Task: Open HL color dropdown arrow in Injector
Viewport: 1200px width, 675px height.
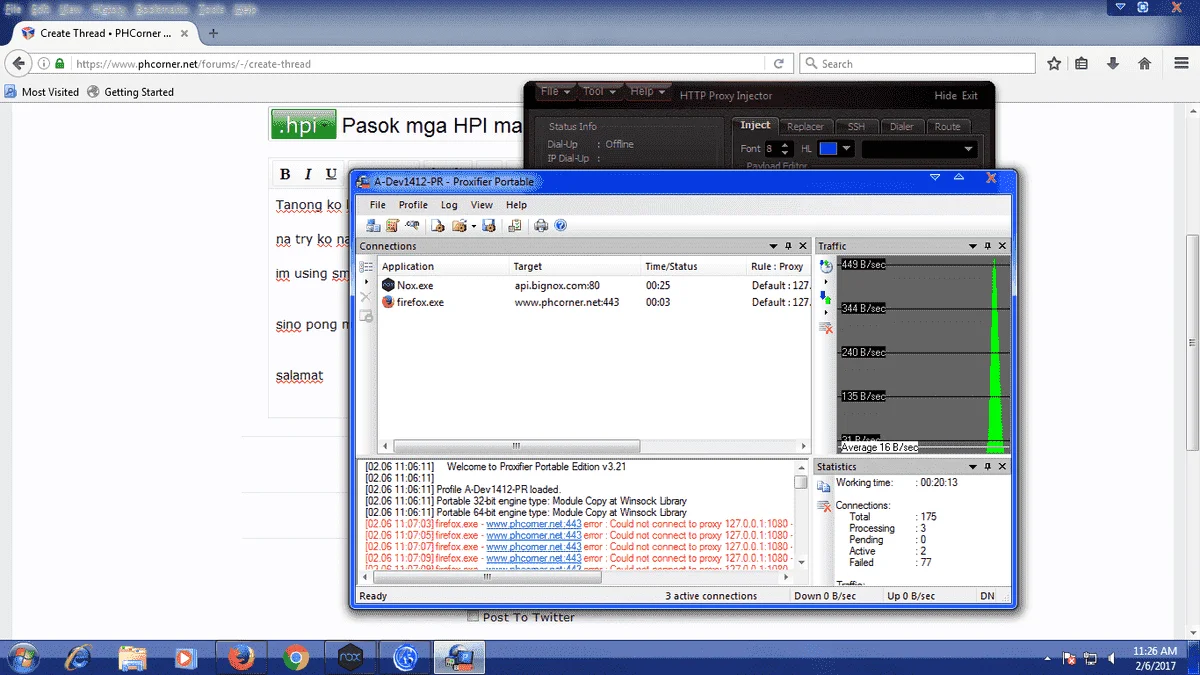Action: click(x=847, y=149)
